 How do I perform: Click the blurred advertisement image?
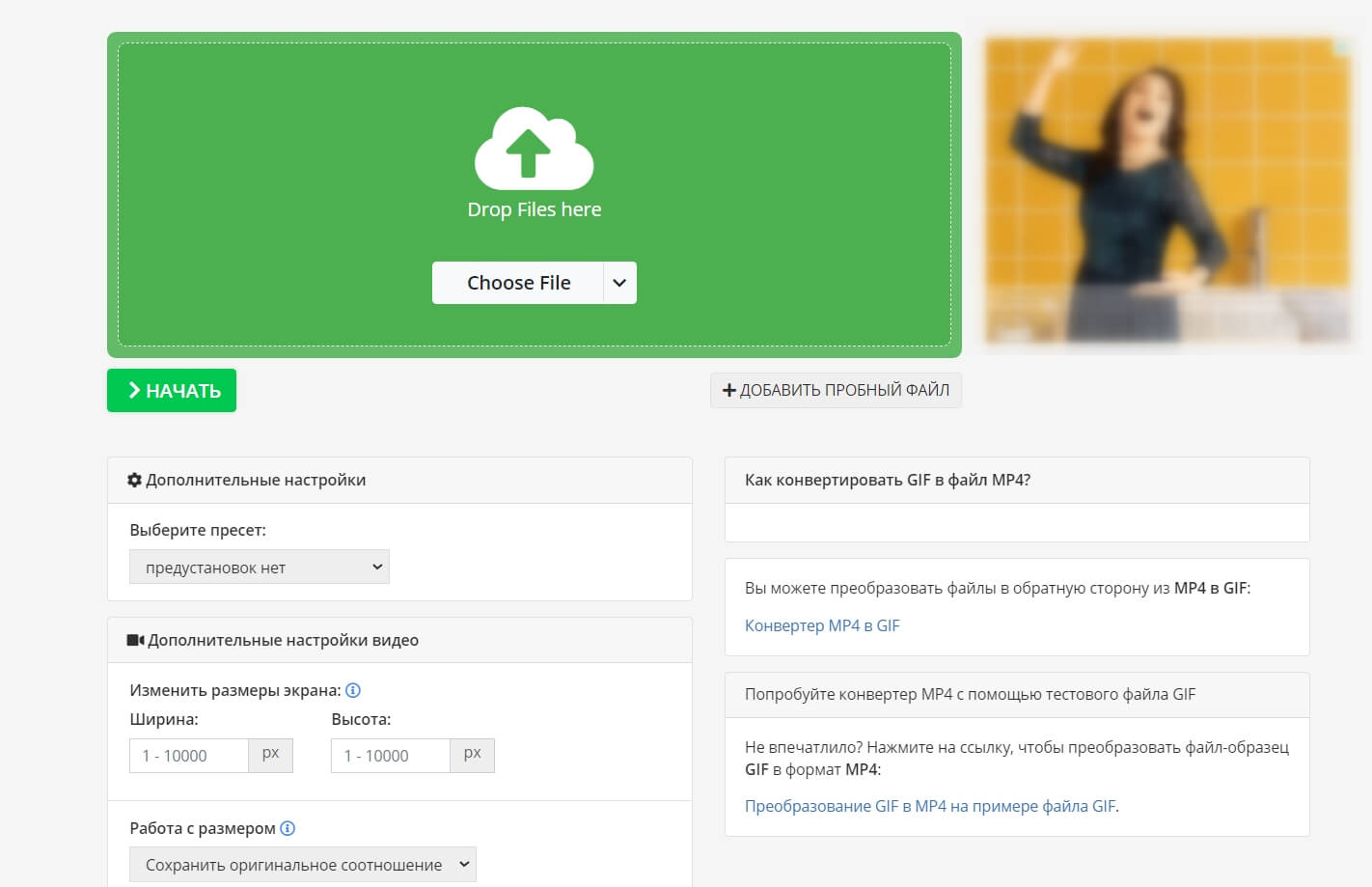point(1168,191)
